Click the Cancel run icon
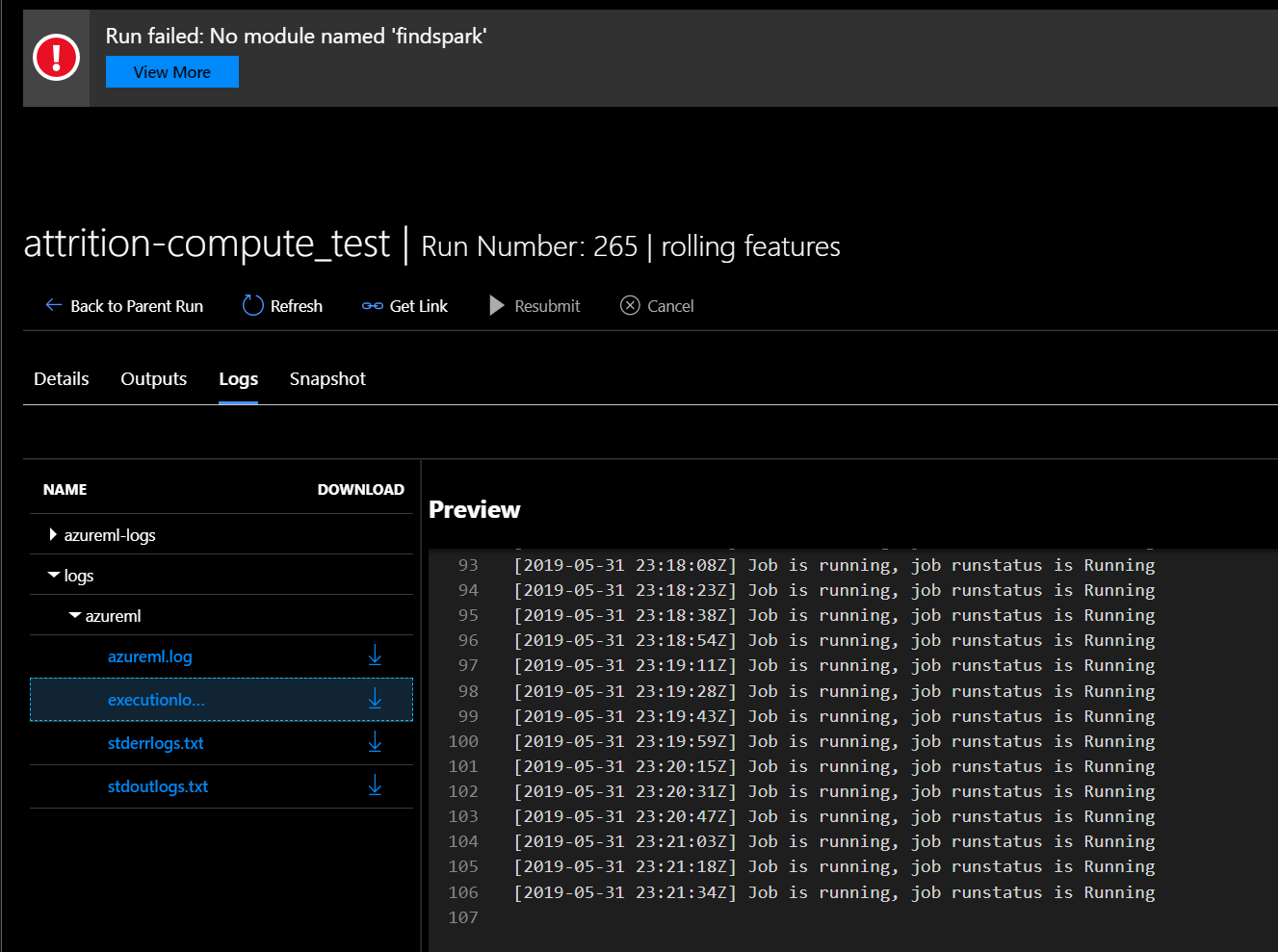The height and width of the screenshot is (952, 1278). 630,305
